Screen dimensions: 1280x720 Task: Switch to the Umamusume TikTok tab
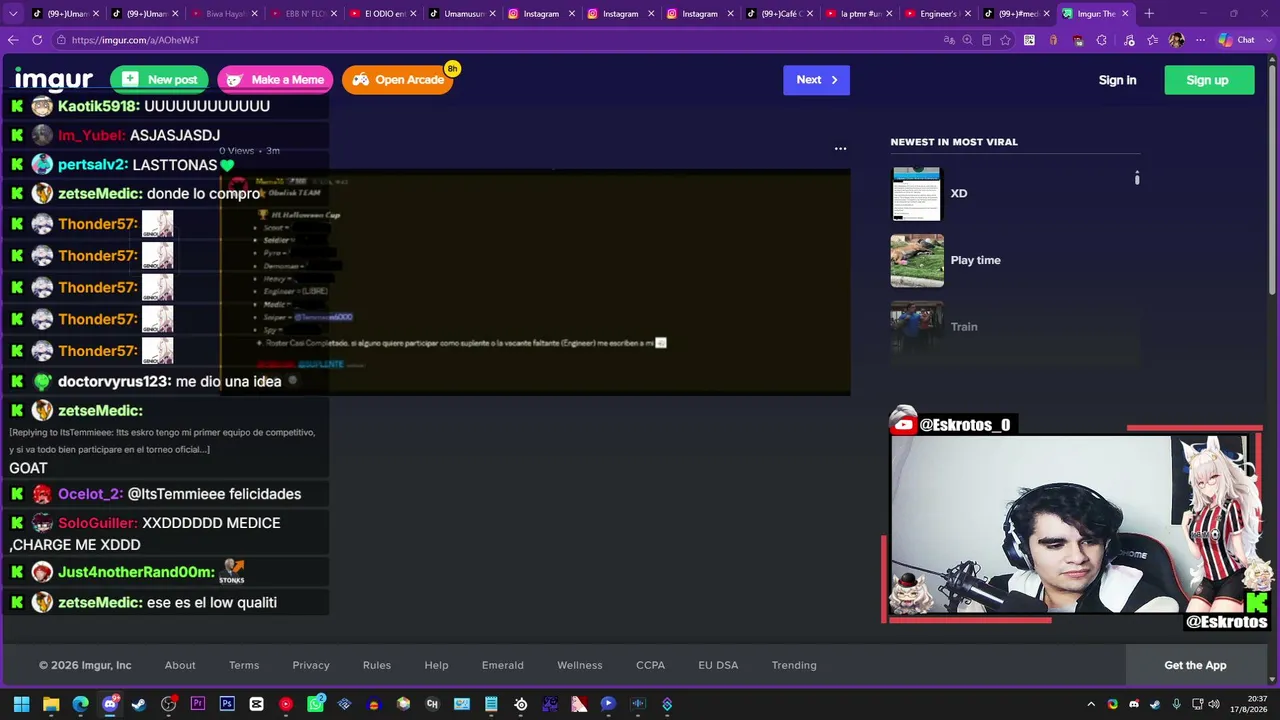point(462,14)
